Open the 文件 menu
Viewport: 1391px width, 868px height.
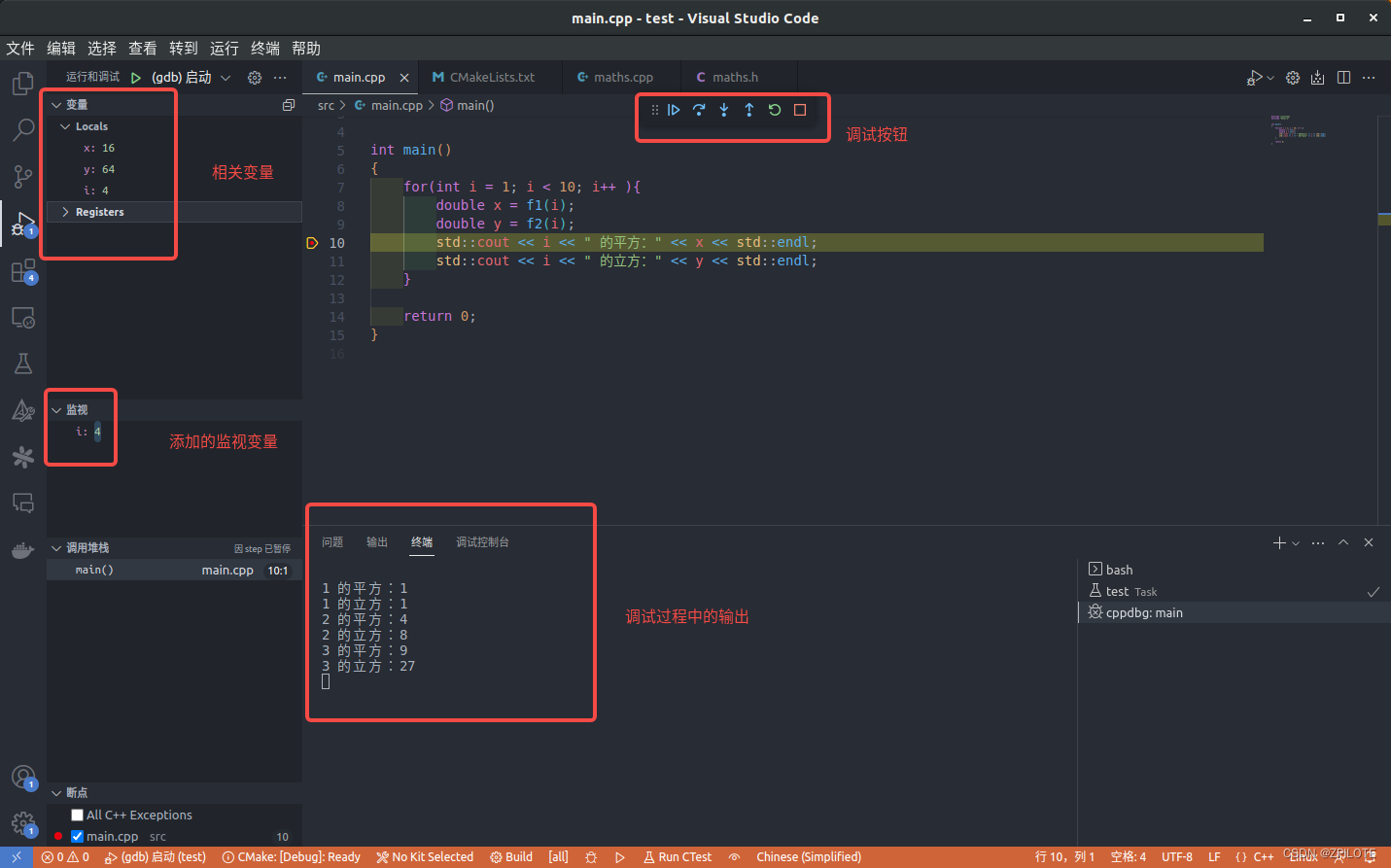20,48
